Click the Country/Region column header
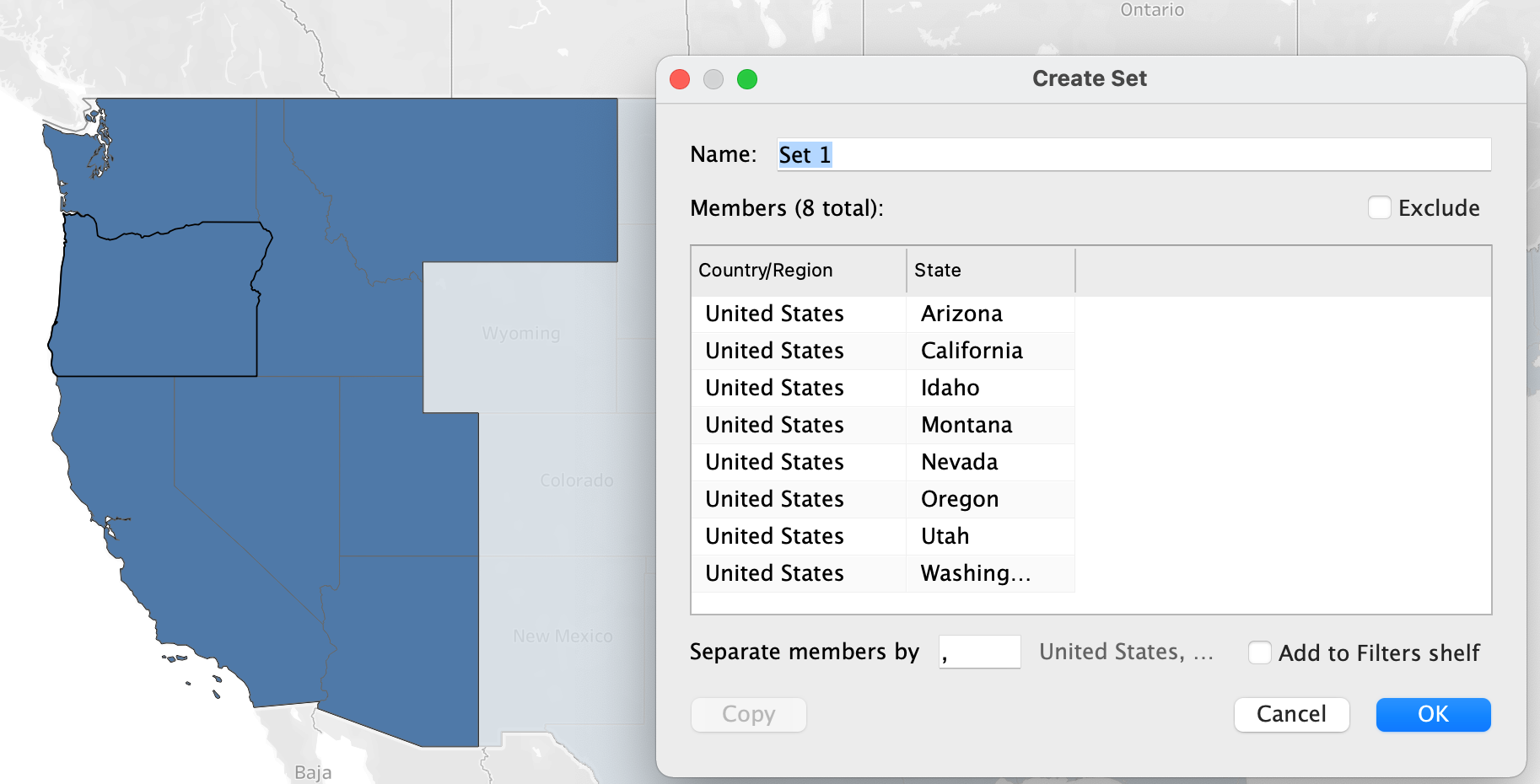Screen dimensions: 1540x784 click(x=798, y=271)
